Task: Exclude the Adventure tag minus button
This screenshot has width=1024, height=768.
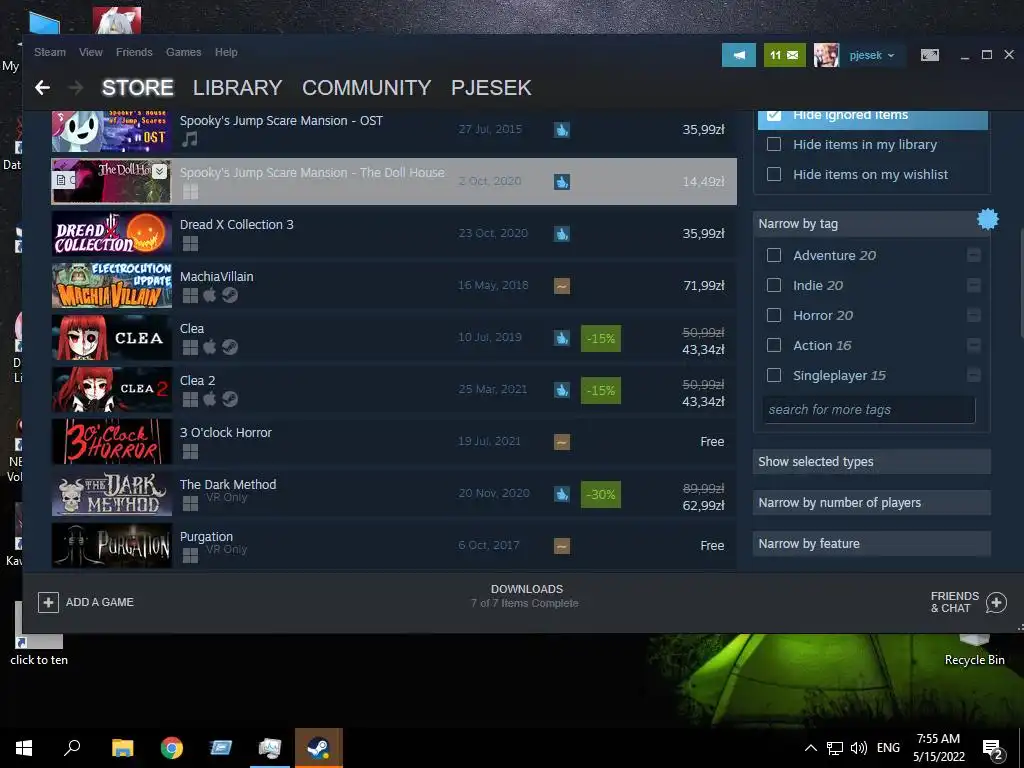Action: [x=974, y=255]
